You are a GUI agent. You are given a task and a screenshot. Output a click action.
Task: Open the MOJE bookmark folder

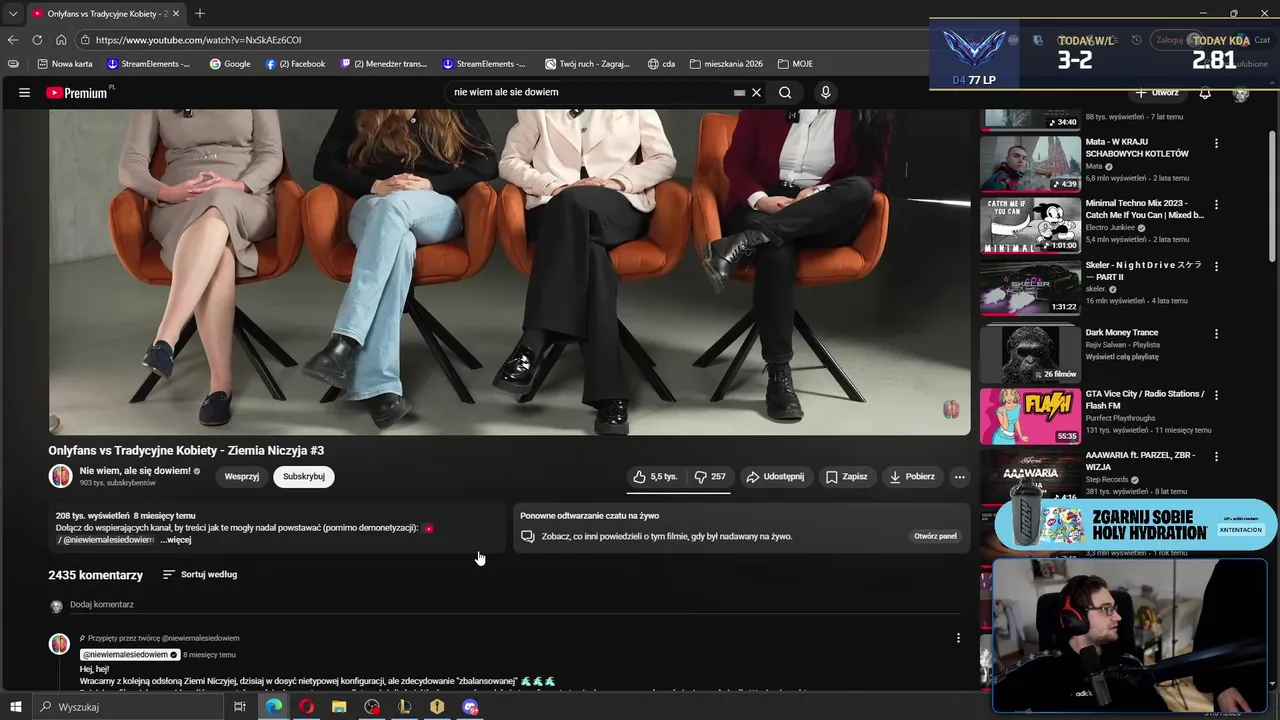(795, 64)
